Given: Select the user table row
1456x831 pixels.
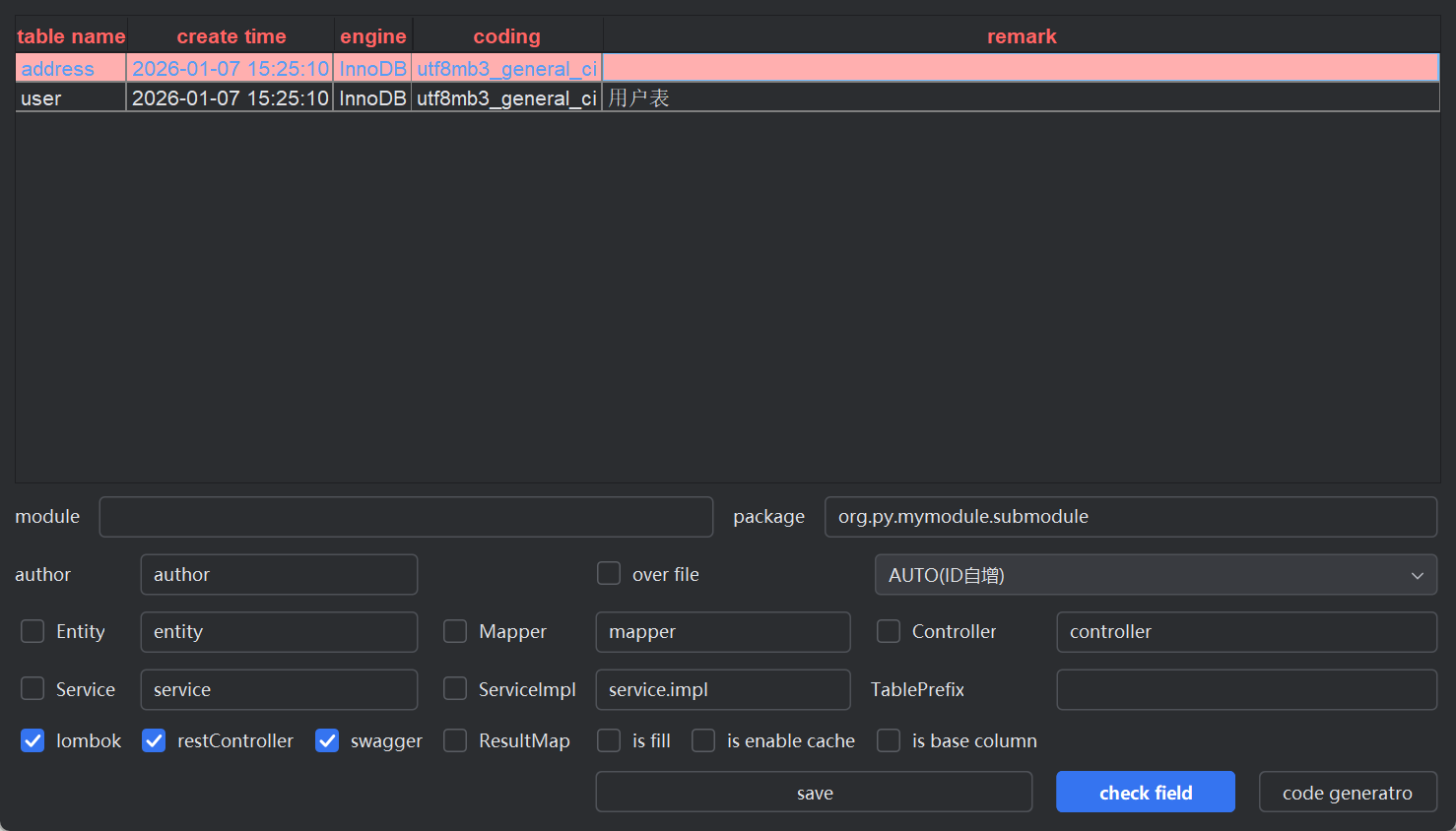Looking at the screenshot, I should tap(728, 97).
